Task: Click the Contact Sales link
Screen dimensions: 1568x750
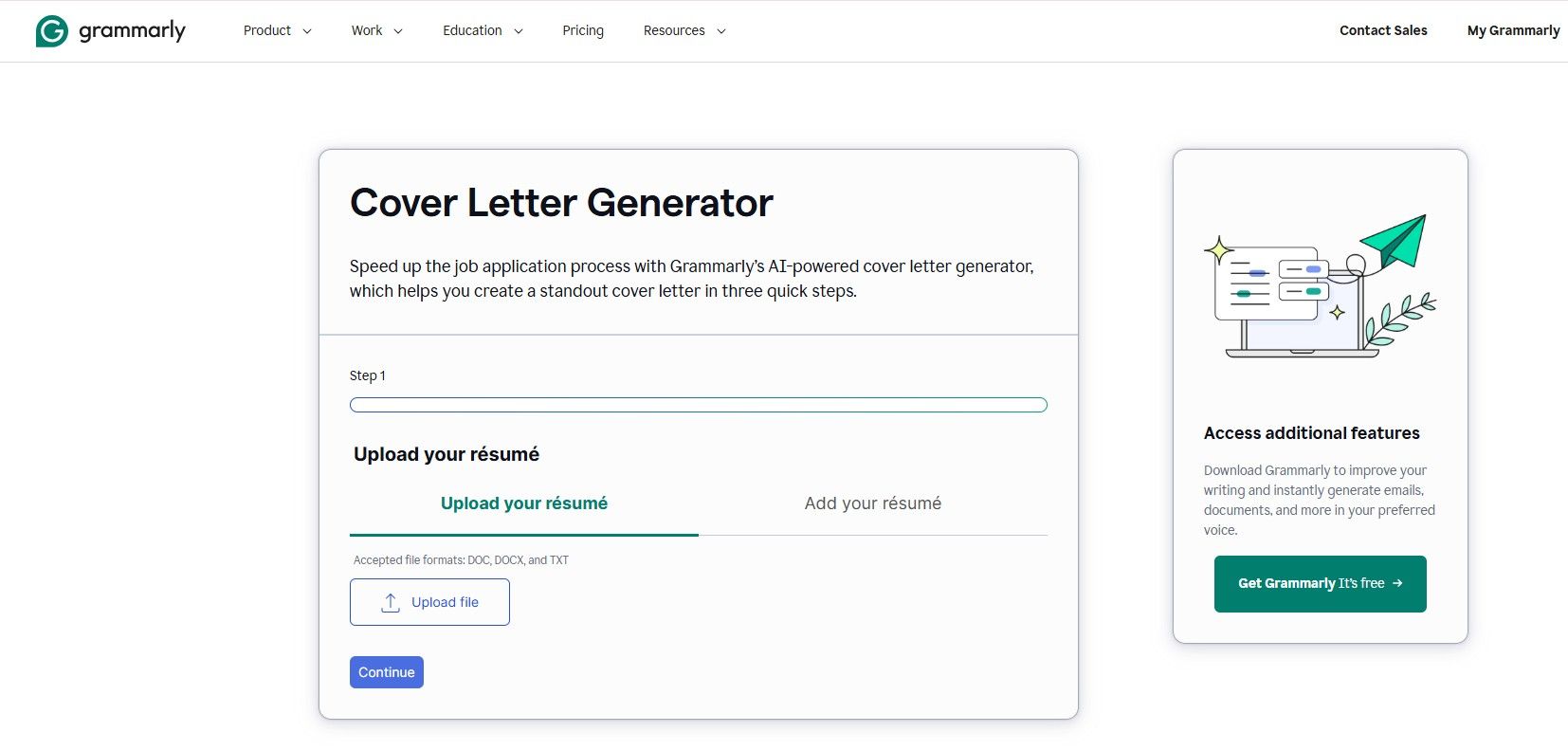Action: click(x=1383, y=30)
